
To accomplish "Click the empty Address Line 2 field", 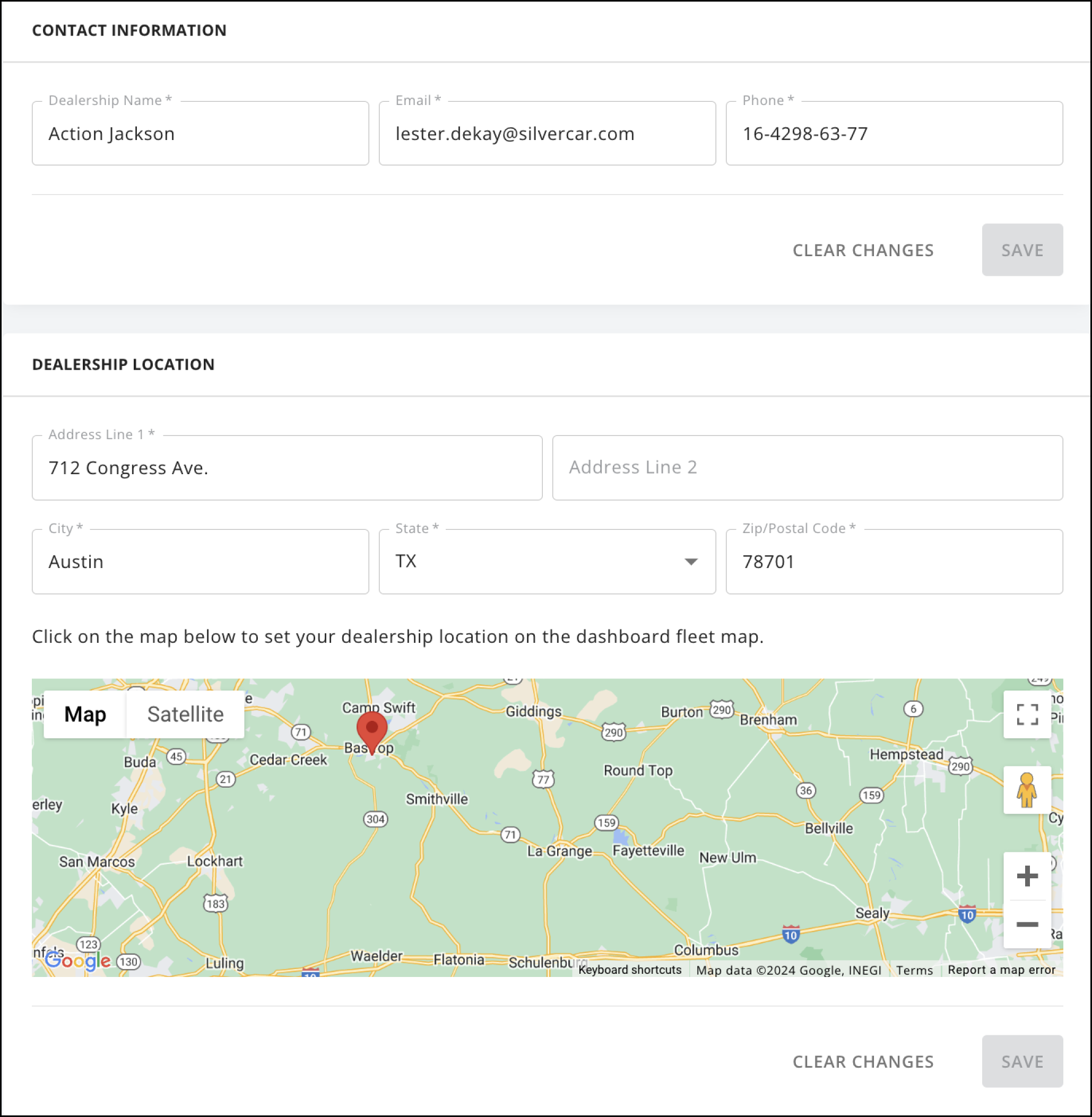I will (807, 467).
